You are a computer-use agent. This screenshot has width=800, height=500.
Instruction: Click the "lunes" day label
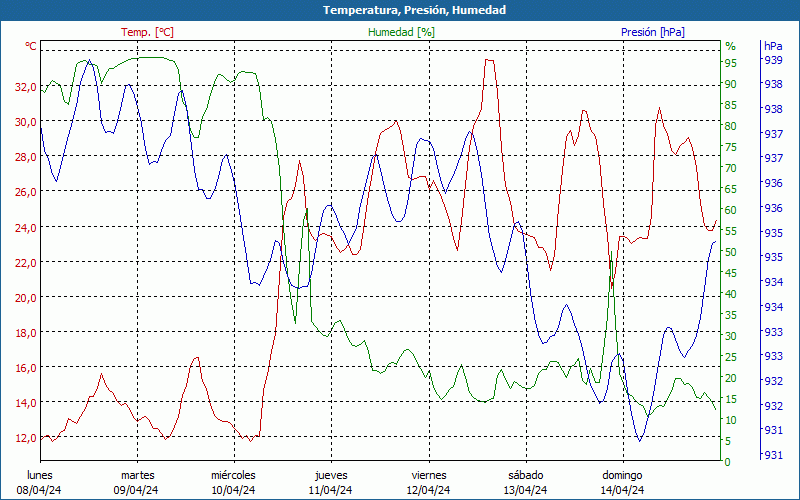[40, 475]
